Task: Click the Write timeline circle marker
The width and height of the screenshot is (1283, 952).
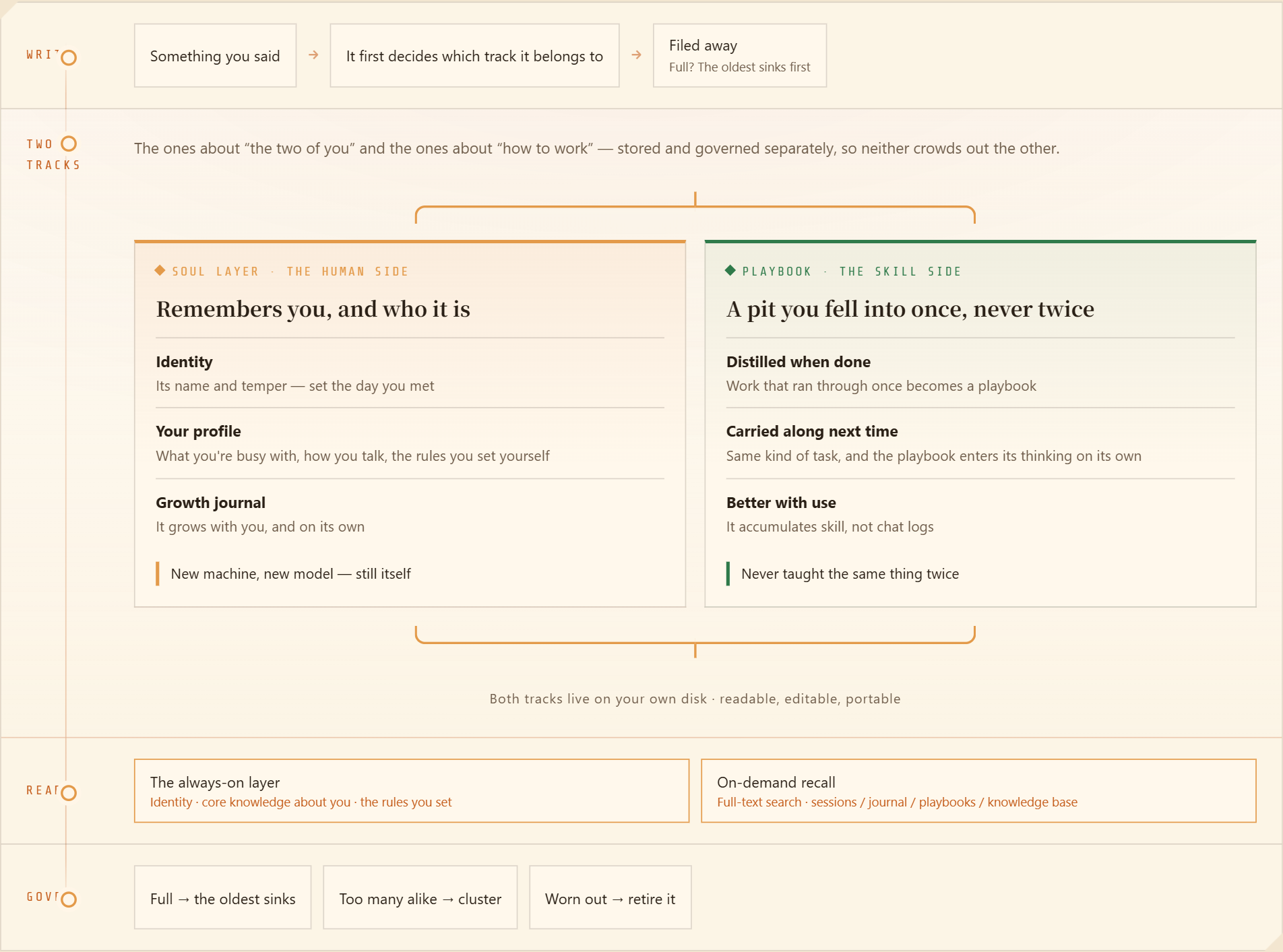Action: (69, 58)
